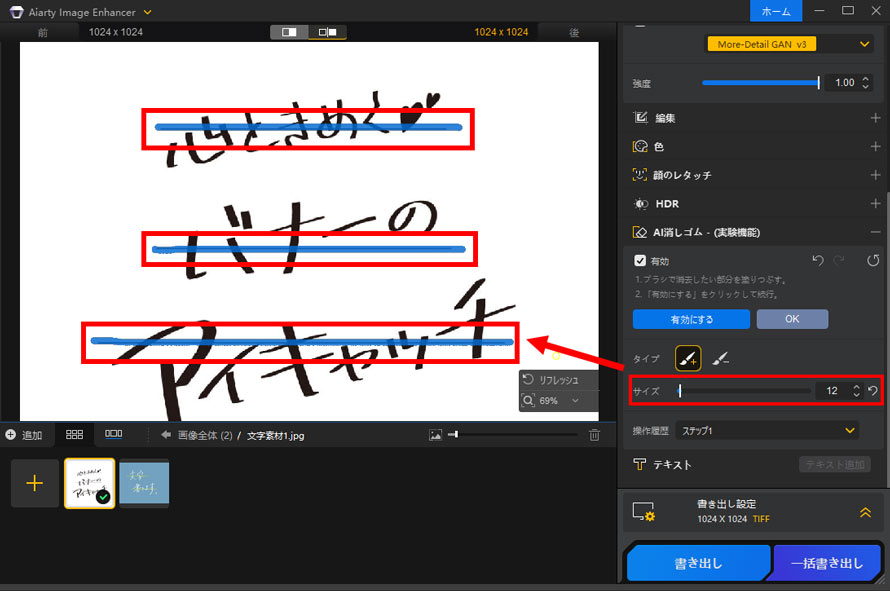The image size is (890, 591).
Task: Click the サイズ value field showing 12
Action: coord(832,391)
